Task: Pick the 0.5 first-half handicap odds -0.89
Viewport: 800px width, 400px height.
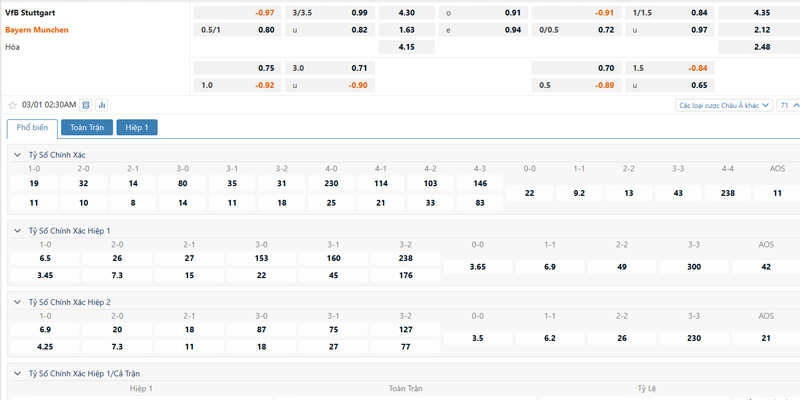Action: pyautogui.click(x=577, y=85)
